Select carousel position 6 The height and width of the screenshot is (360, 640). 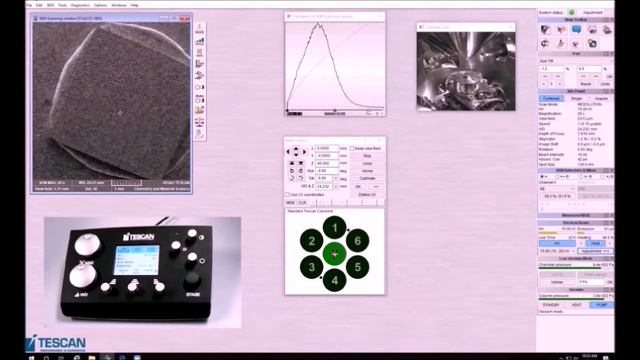tap(358, 241)
